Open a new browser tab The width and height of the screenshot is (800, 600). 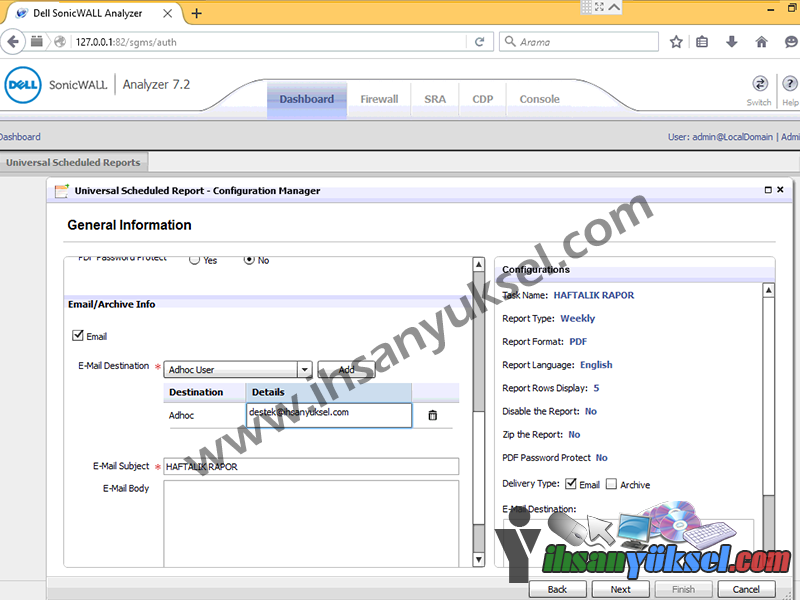click(196, 13)
